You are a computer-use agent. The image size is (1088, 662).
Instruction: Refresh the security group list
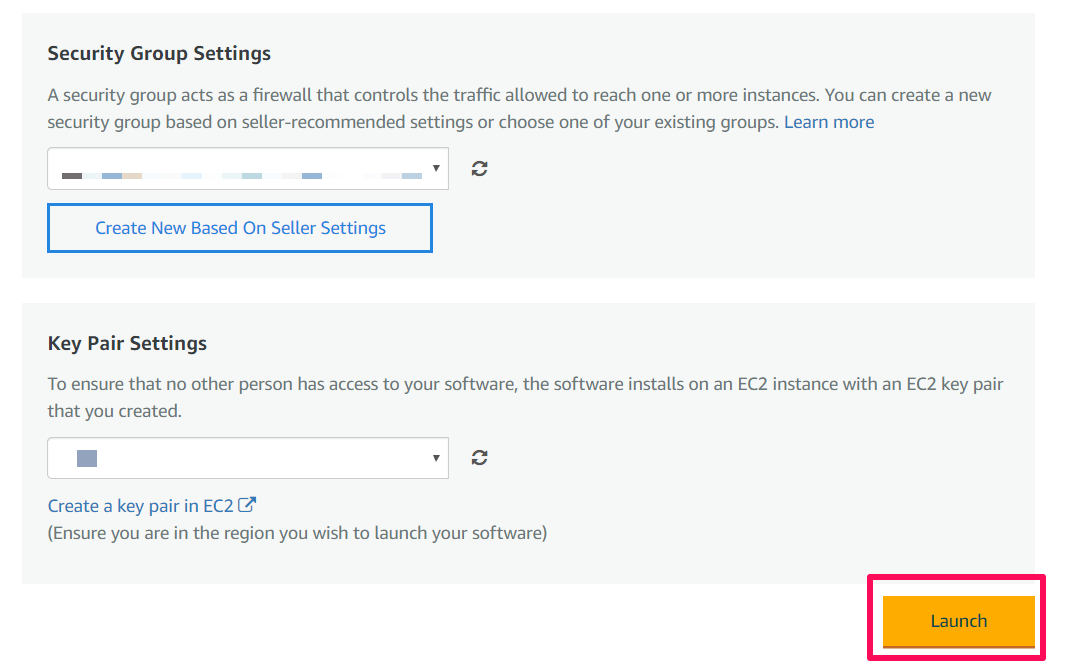[x=480, y=169]
